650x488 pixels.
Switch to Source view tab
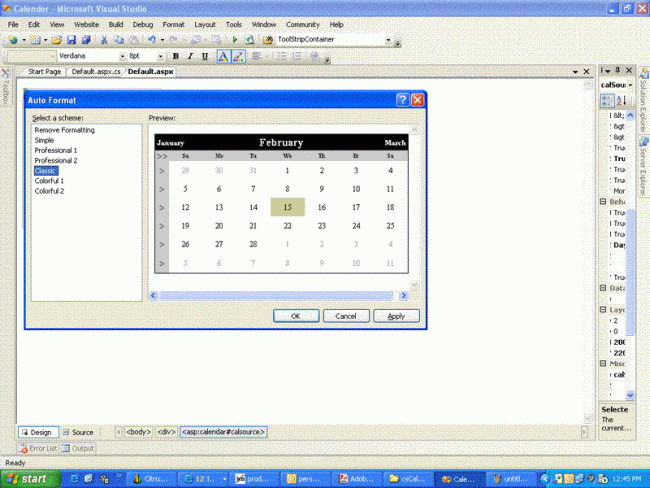pyautogui.click(x=78, y=432)
